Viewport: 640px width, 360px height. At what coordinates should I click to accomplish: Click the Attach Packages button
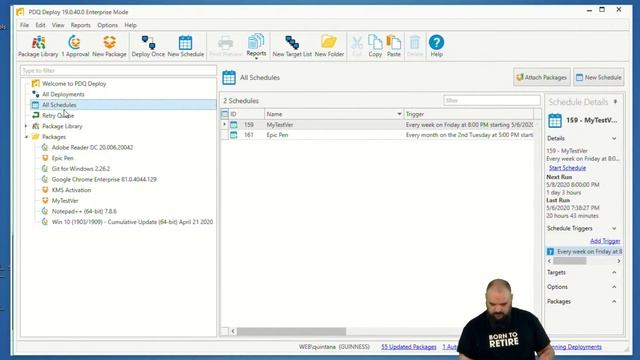542,78
